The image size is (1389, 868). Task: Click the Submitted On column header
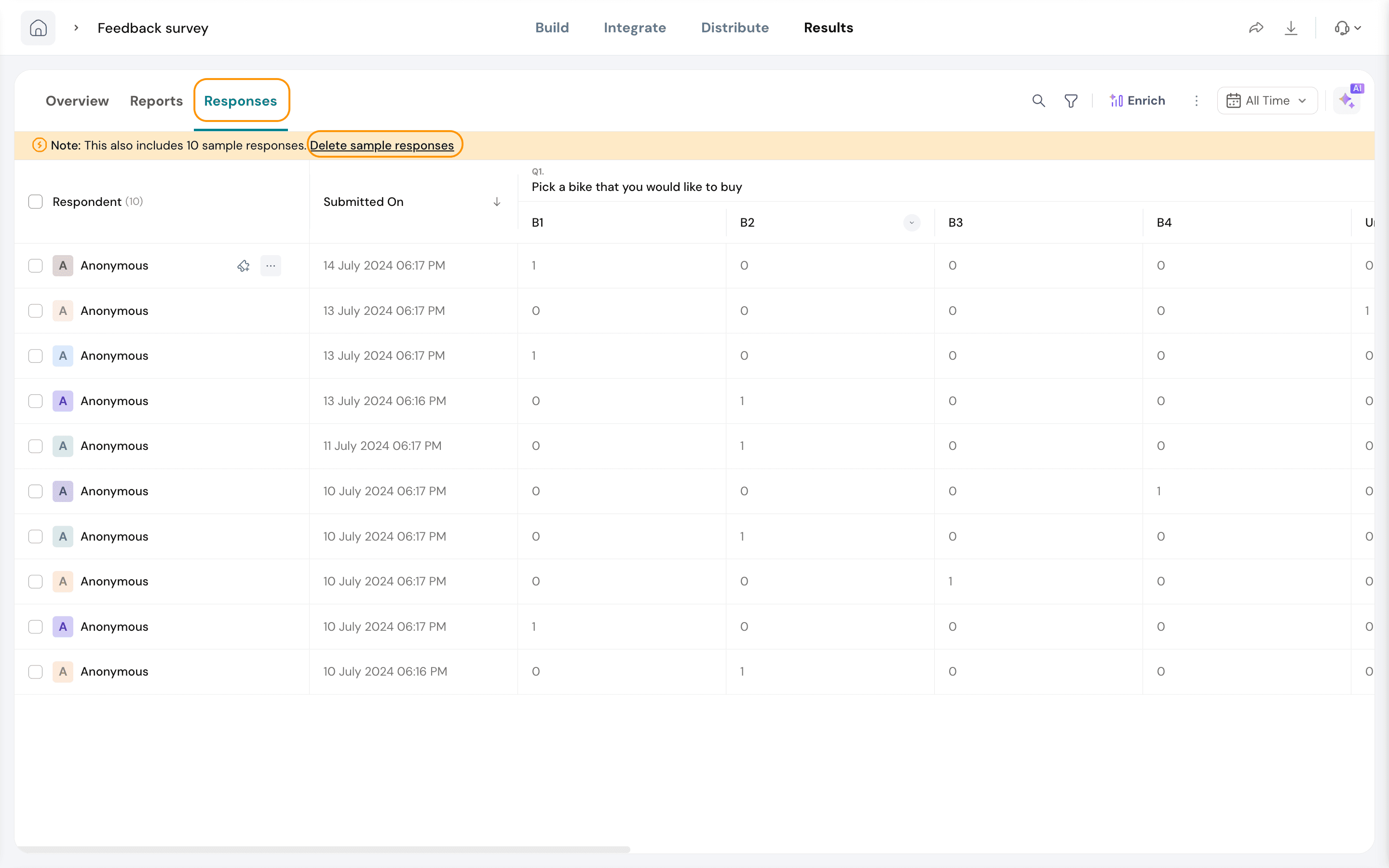tap(363, 202)
